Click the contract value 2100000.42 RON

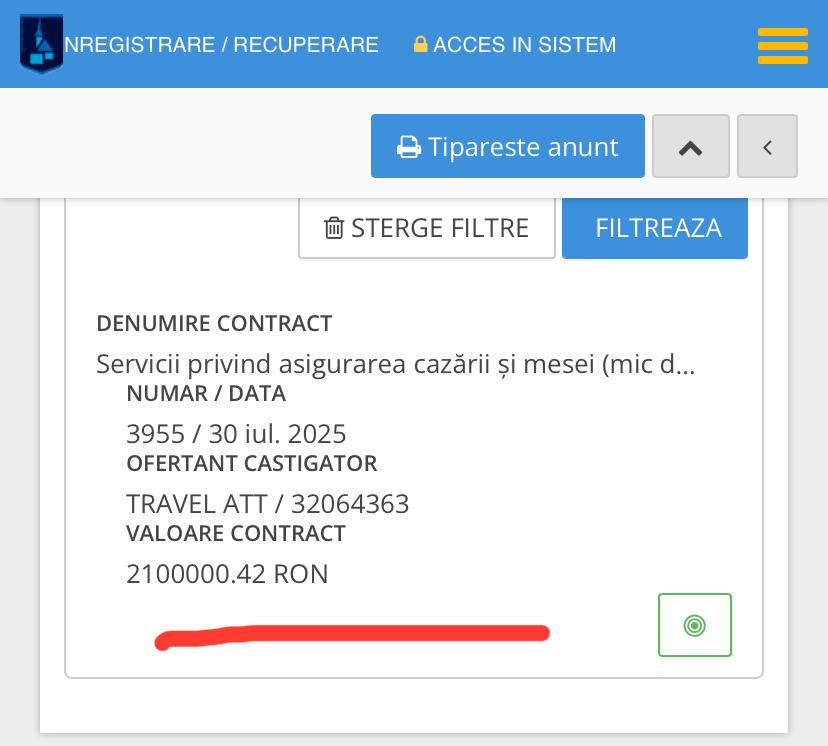[227, 574]
